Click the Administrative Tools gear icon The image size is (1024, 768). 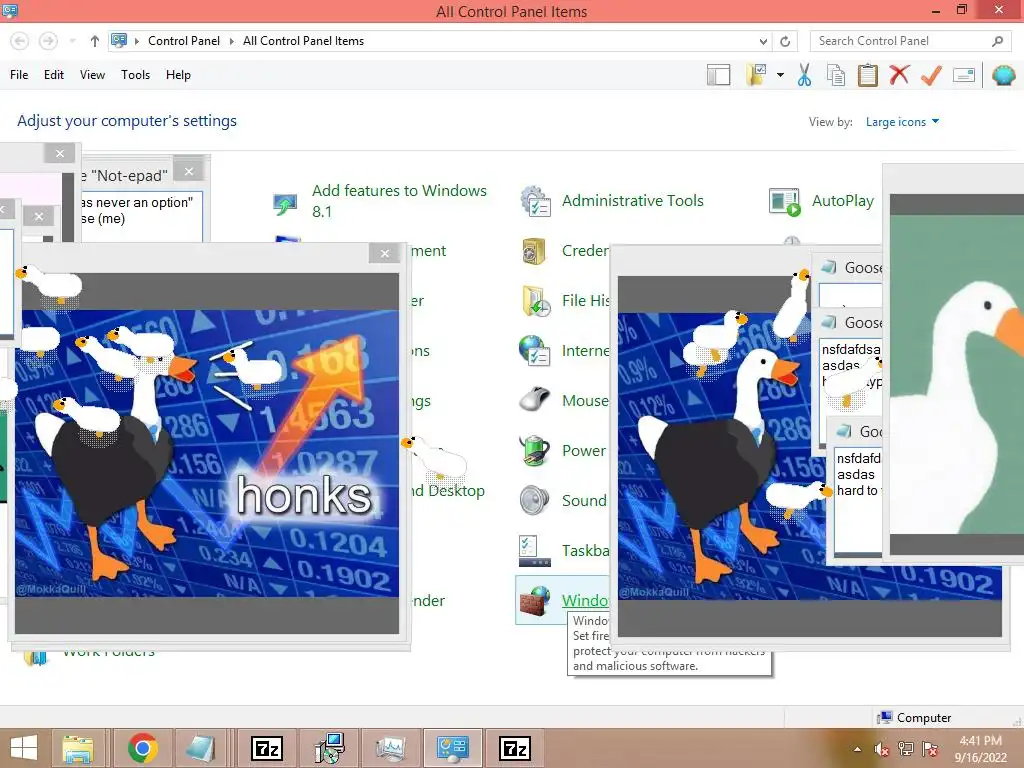click(x=536, y=201)
